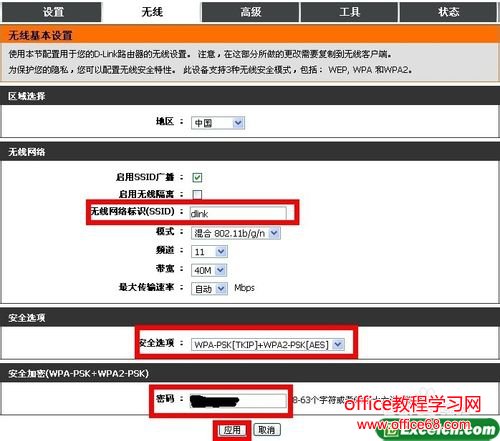Click the 无线基本设置 heading text
Viewport: 500px width, 441px height.
[x=40, y=35]
